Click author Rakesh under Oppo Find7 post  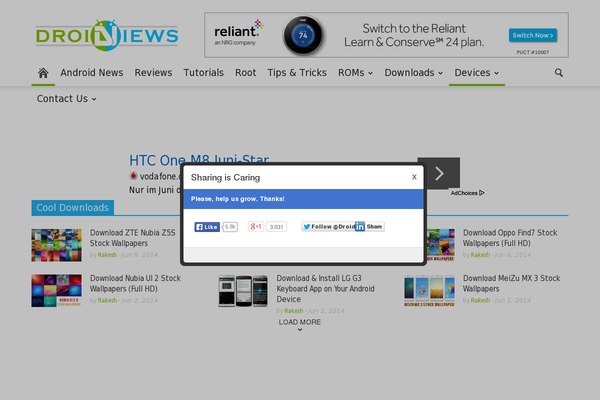coord(480,255)
